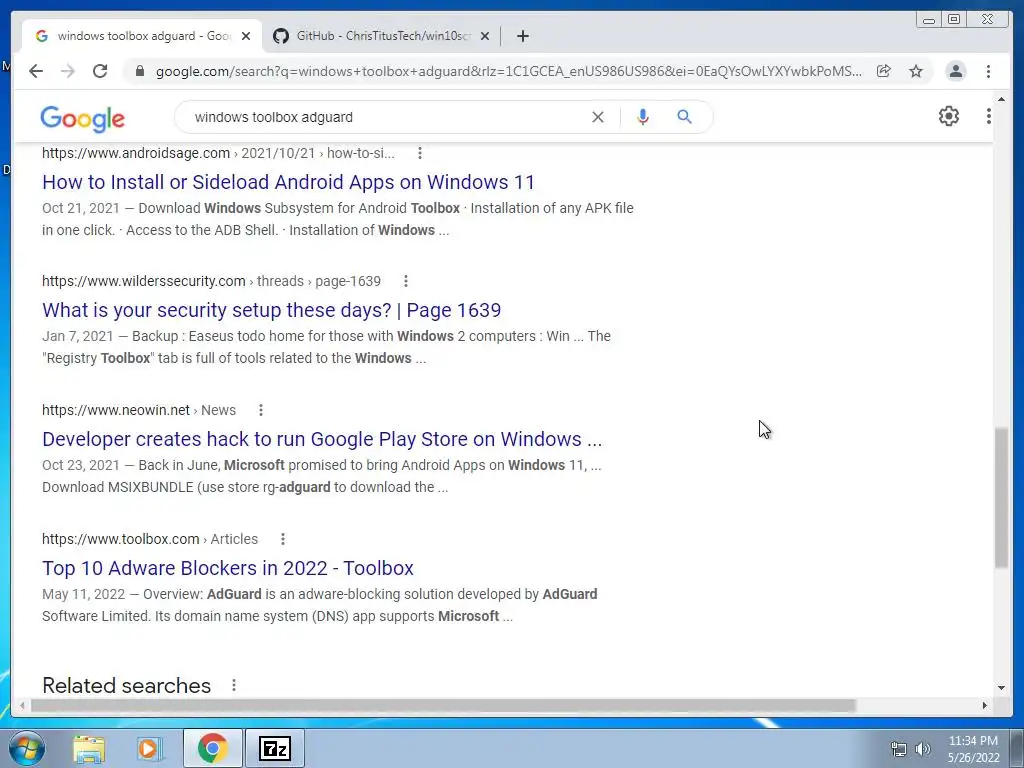The width and height of the screenshot is (1024, 768).
Task: Click the Chrome taskbar icon
Action: (212, 748)
